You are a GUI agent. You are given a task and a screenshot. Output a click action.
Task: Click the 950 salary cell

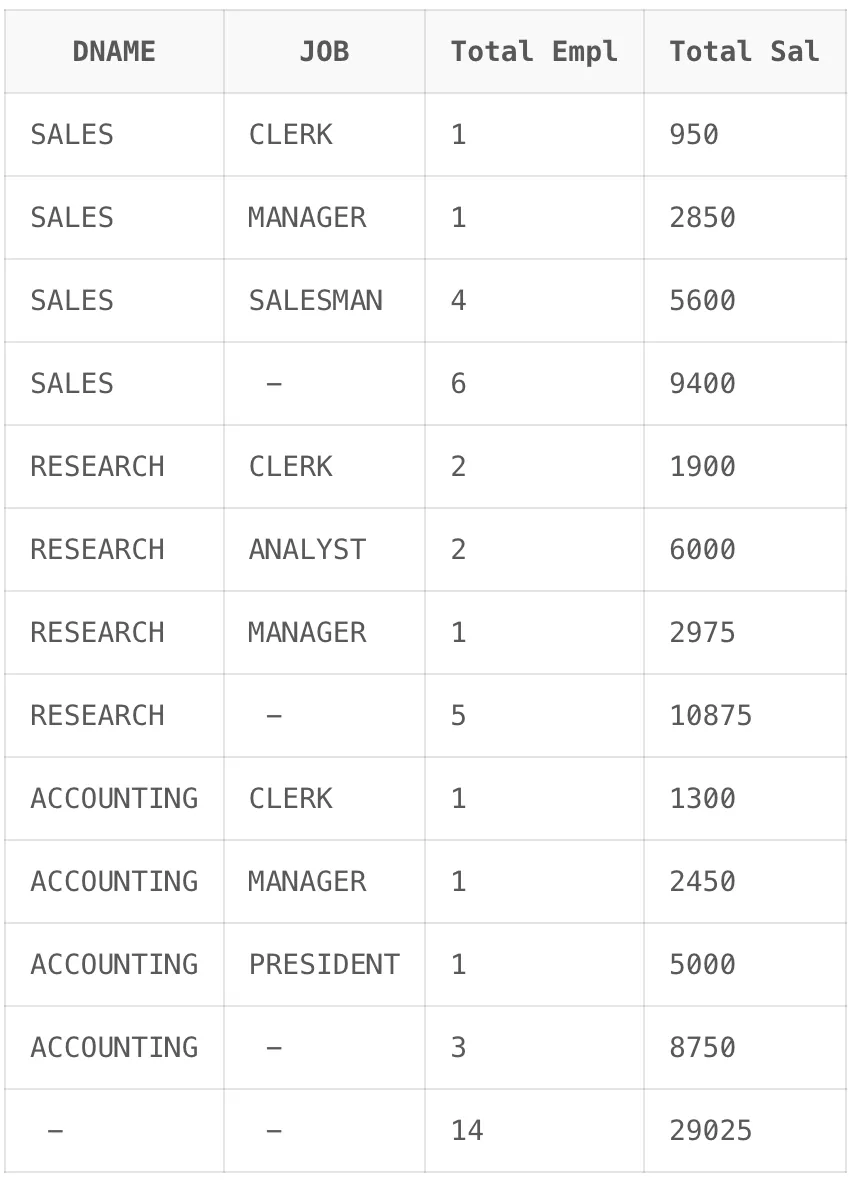pos(745,135)
